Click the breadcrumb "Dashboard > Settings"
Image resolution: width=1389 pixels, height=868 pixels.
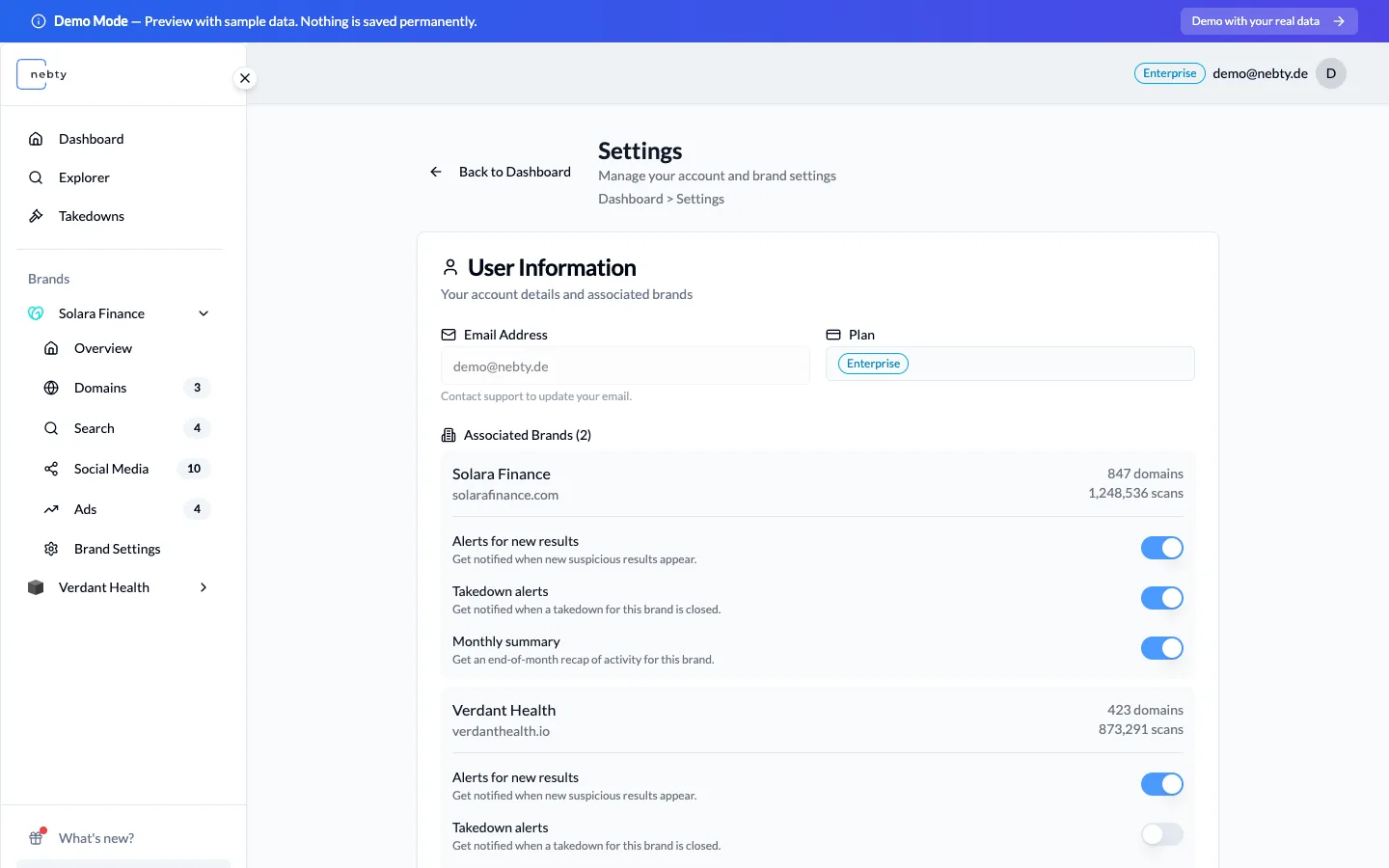click(661, 199)
